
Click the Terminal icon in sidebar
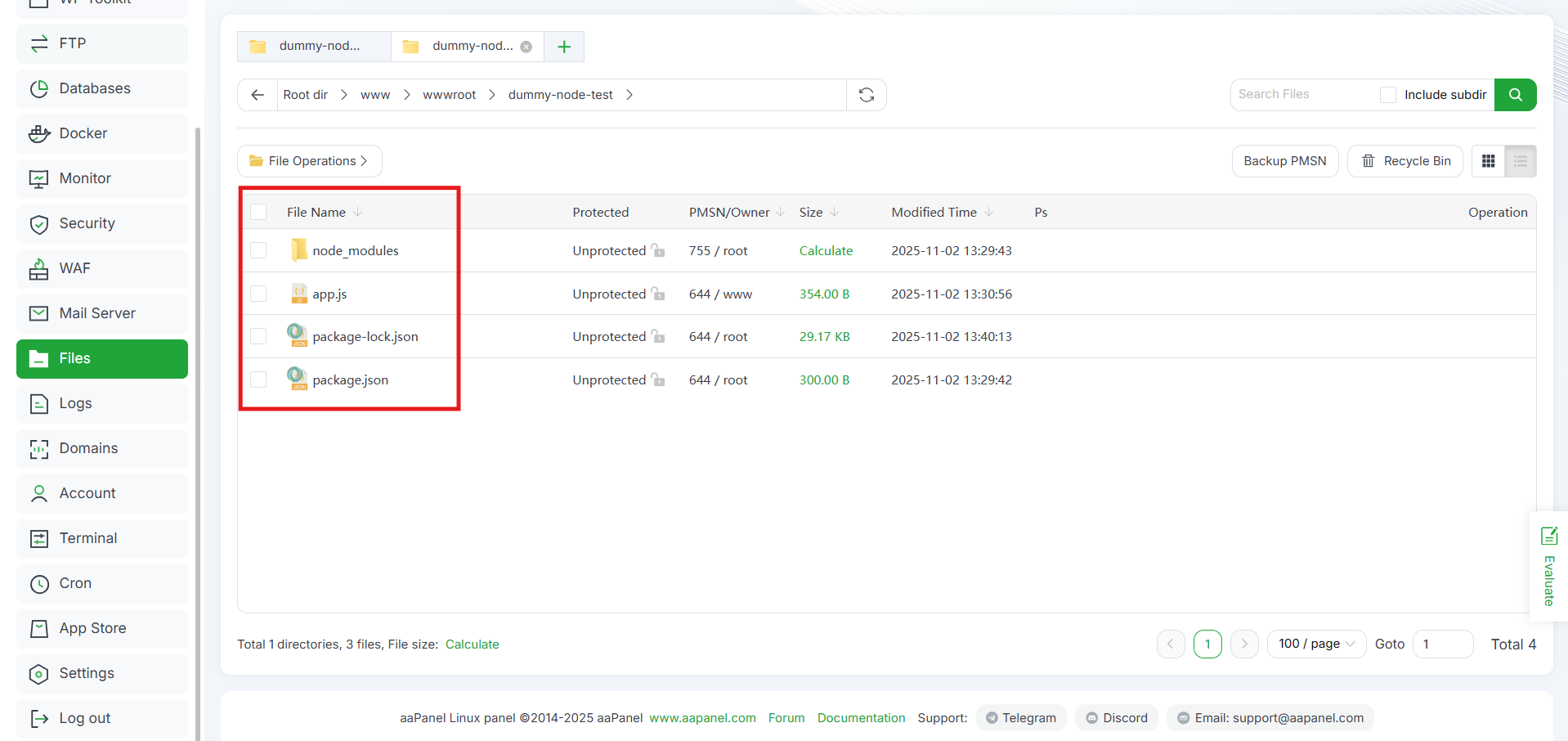pyautogui.click(x=38, y=538)
